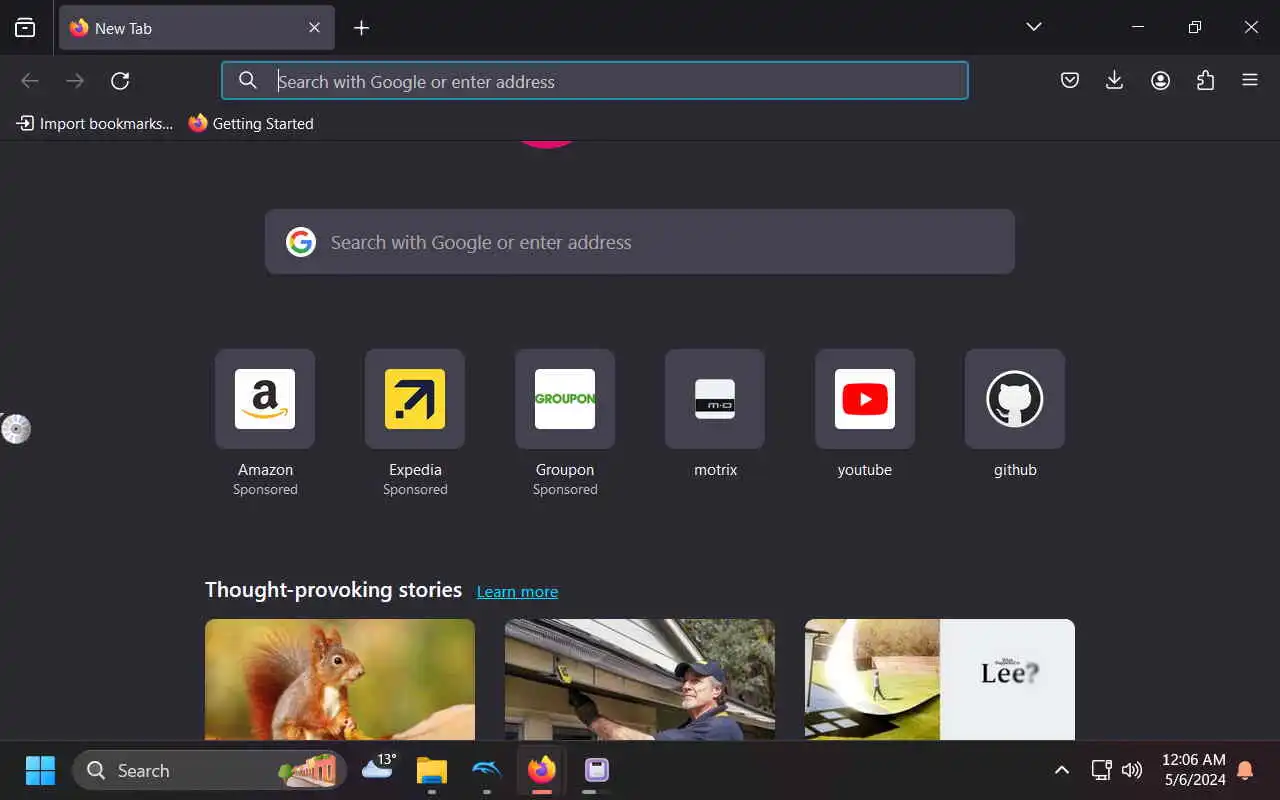Expand the list all tabs chevron
The height and width of the screenshot is (800, 1280).
[x=1034, y=27]
